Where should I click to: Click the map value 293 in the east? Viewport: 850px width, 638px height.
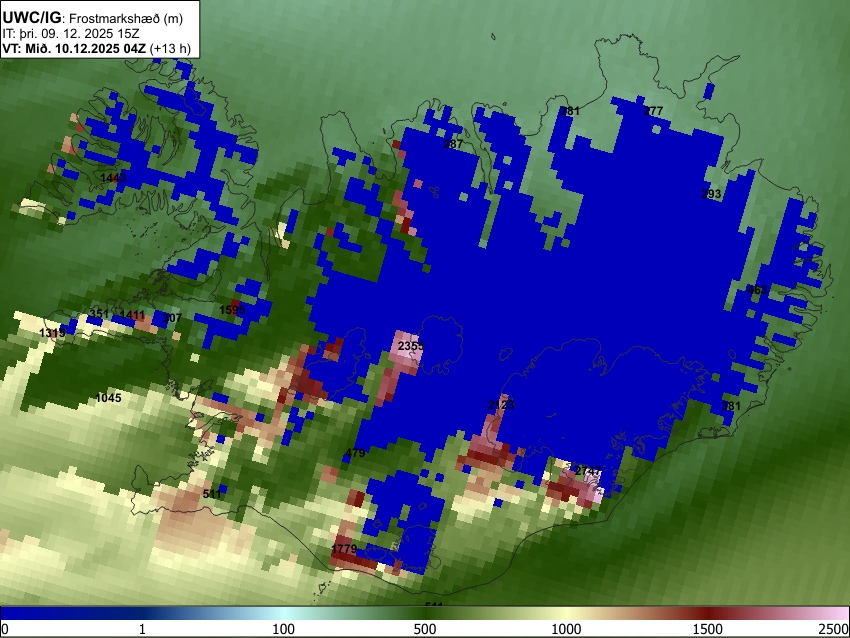click(x=711, y=194)
